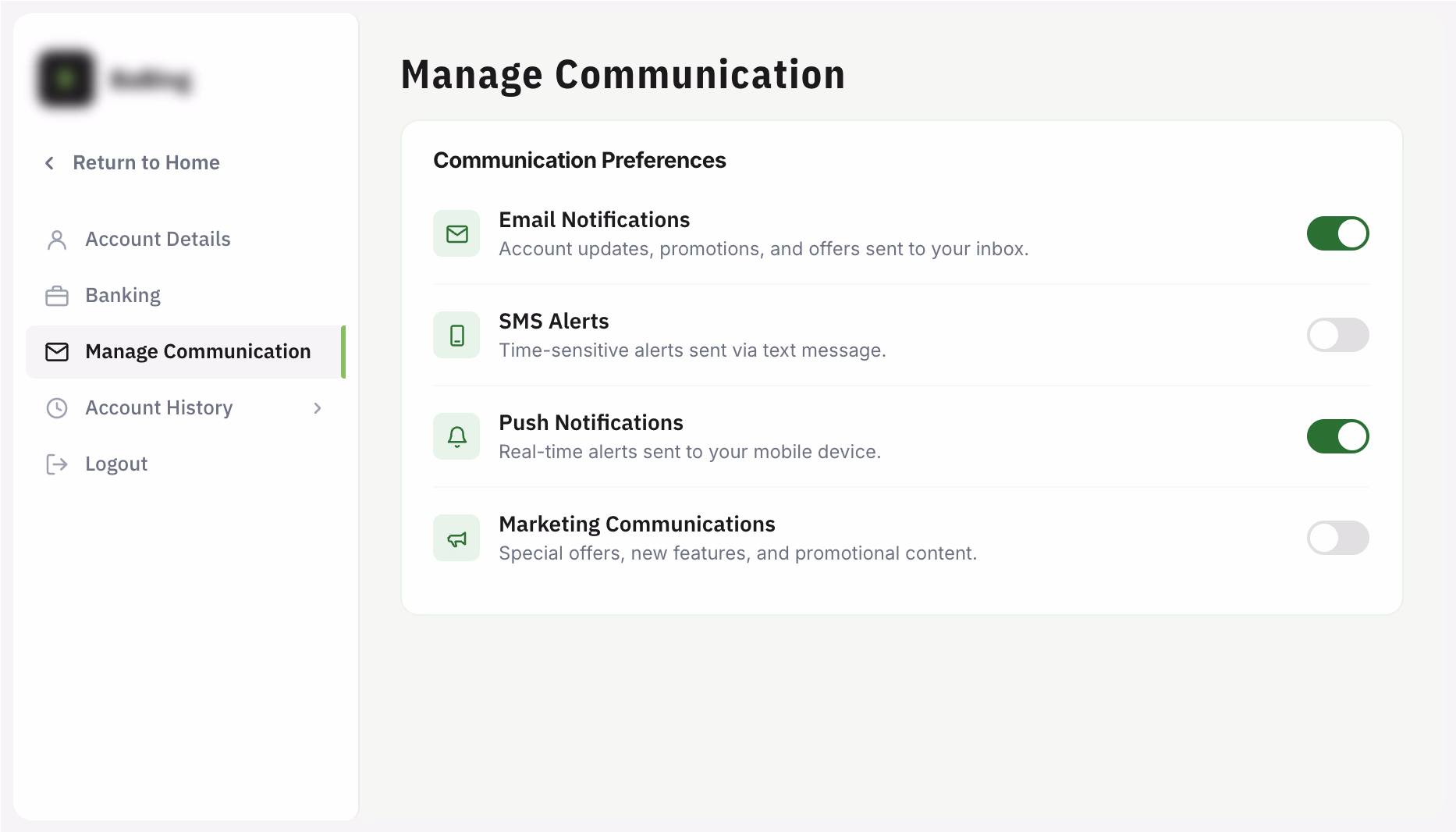This screenshot has width=1456, height=832.
Task: Click the person icon for Account Details
Action: [57, 240]
